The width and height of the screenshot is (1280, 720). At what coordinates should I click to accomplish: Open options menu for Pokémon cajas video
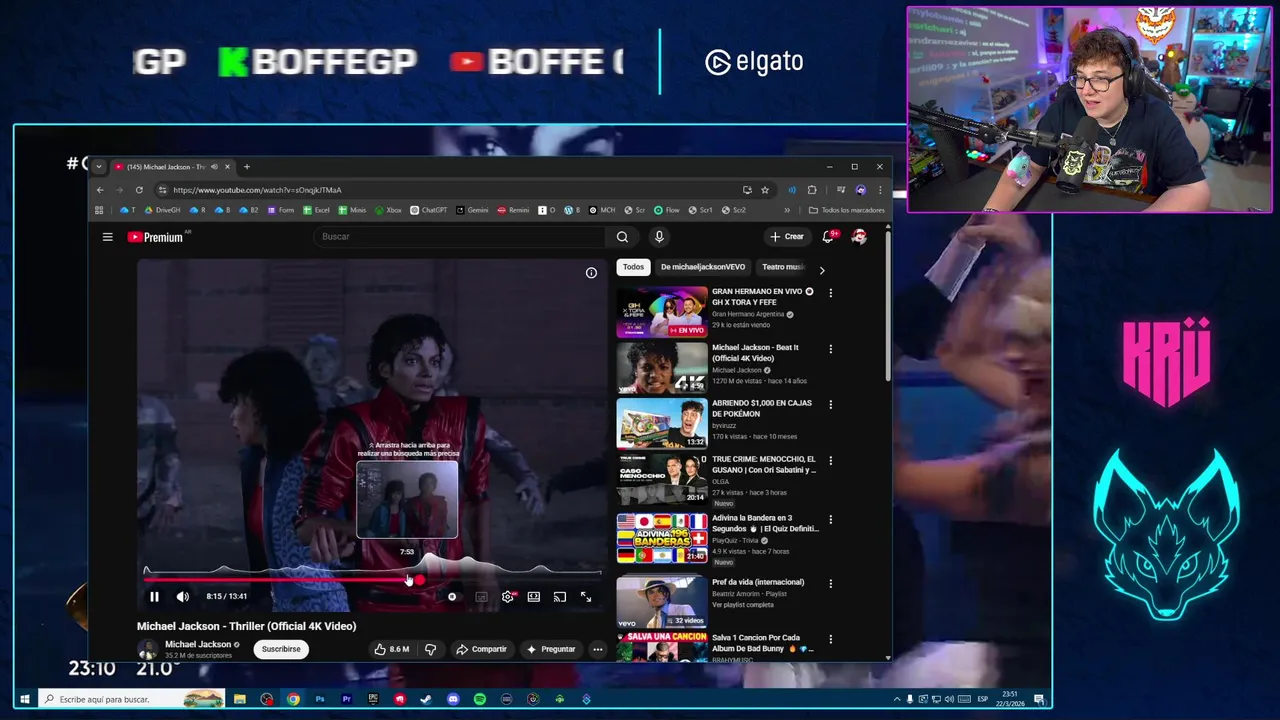click(830, 405)
